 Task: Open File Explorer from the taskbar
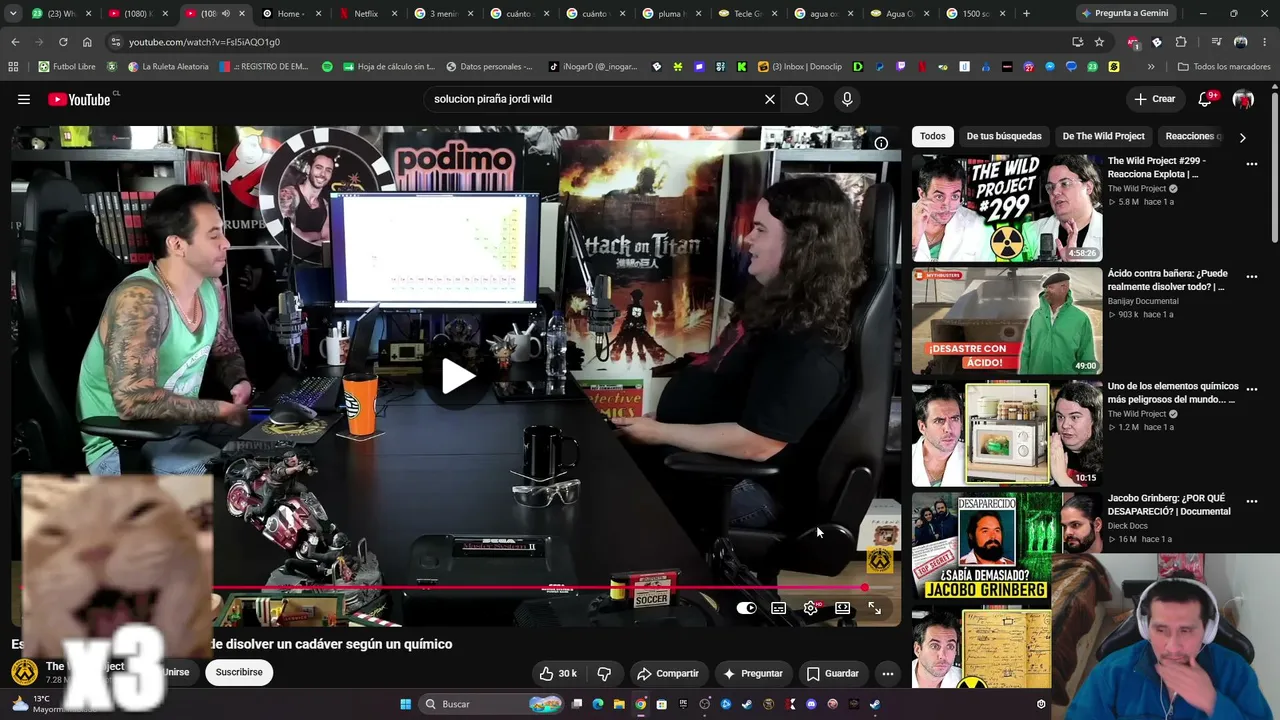click(x=619, y=704)
